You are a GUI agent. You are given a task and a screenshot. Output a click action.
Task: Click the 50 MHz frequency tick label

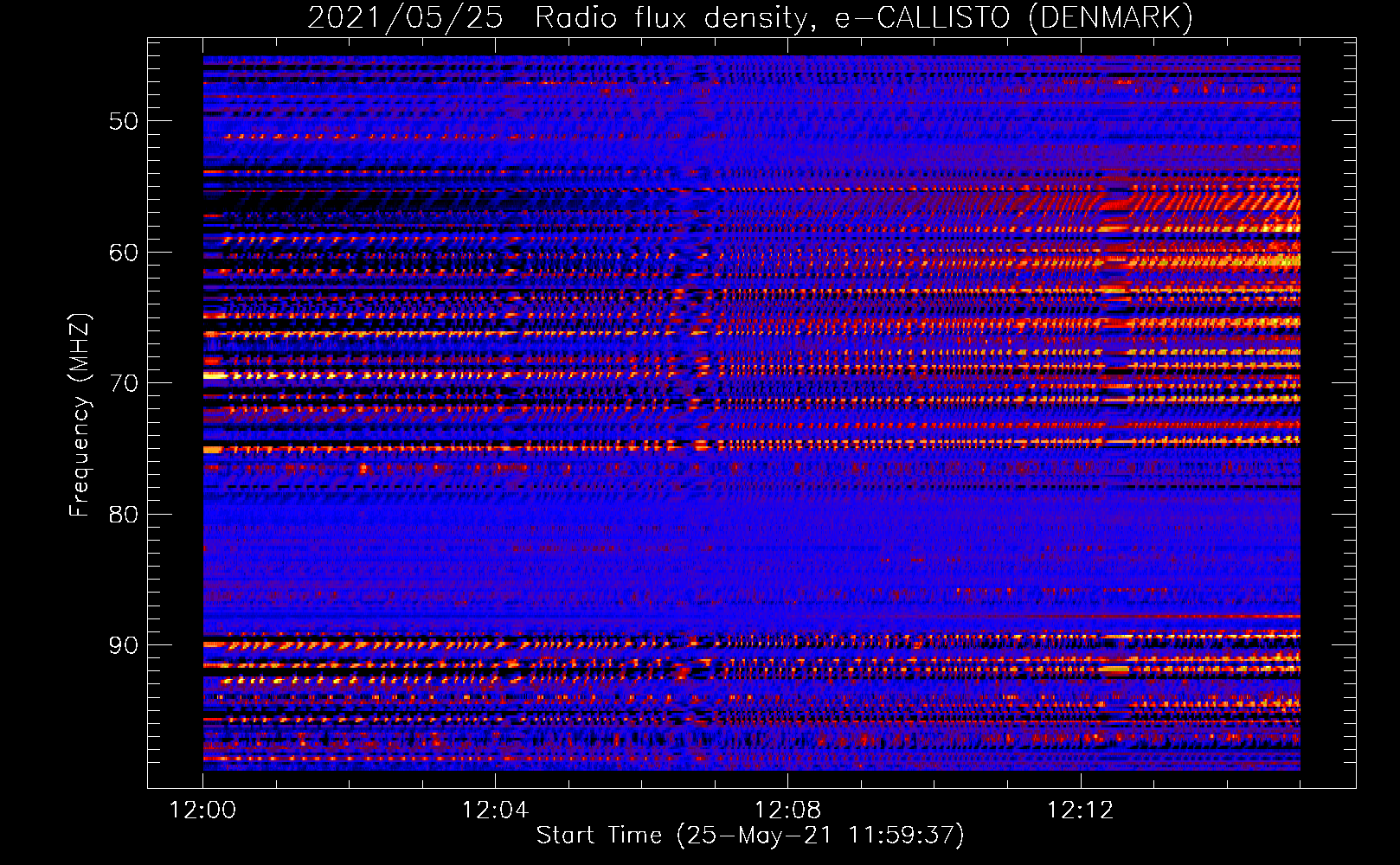click(x=124, y=121)
